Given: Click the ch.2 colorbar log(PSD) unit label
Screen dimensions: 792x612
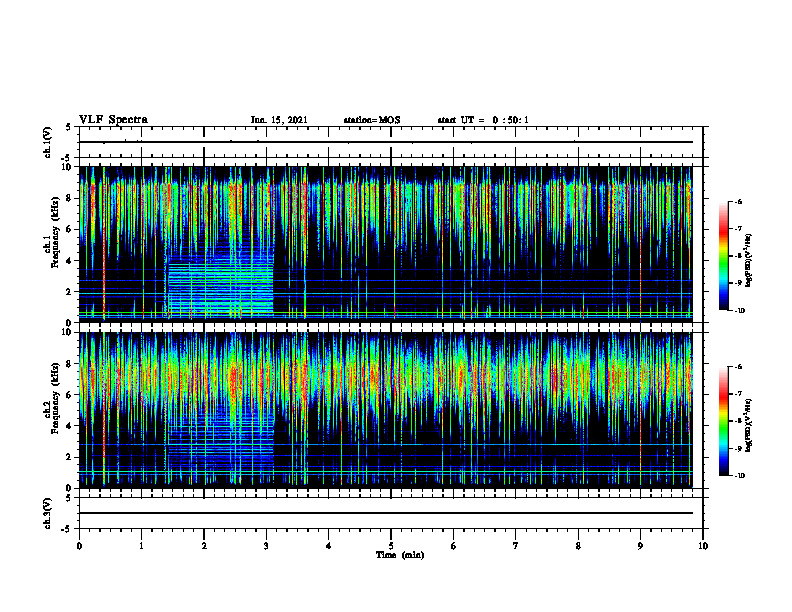Looking at the screenshot, I should 748,424.
